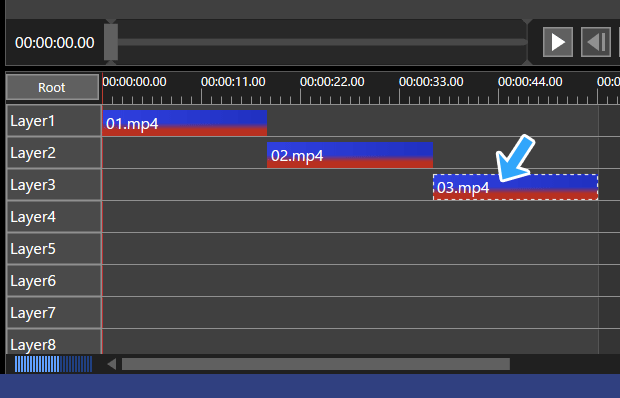620x398 pixels.
Task: Click the horizontal timeline scrollbar thumb
Action: pyautogui.click(x=316, y=364)
